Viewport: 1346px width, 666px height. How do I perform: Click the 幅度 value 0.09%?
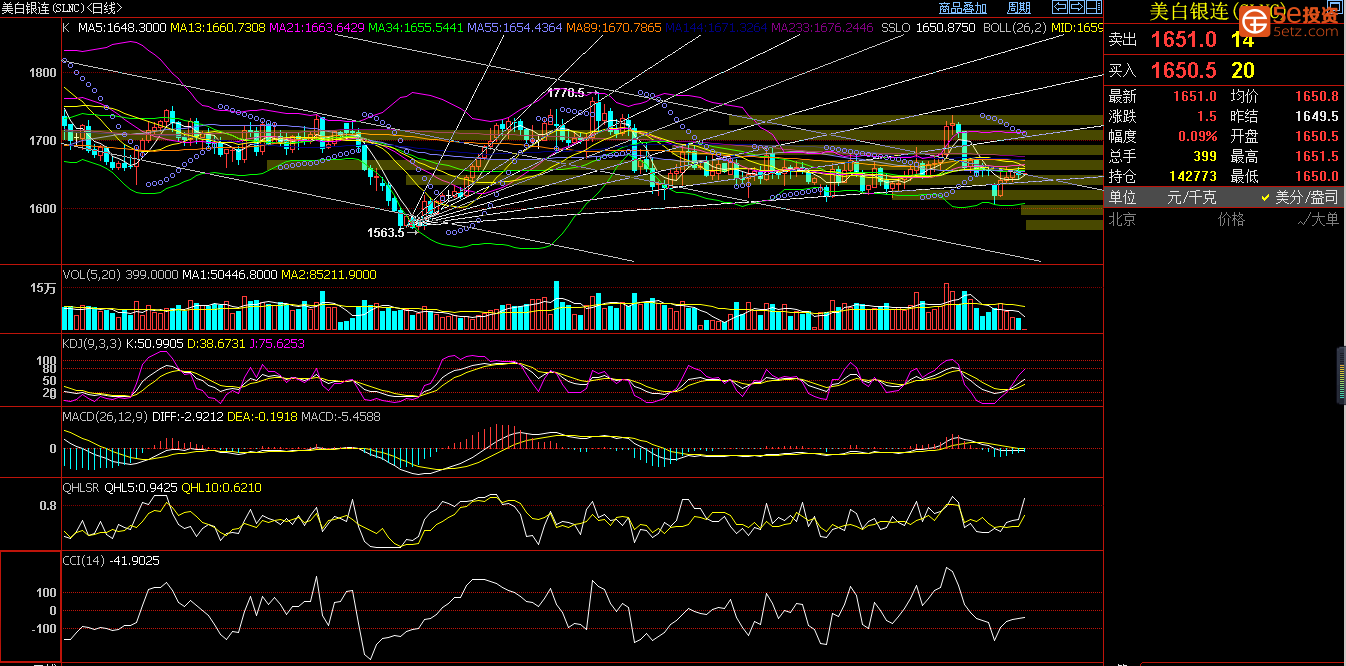1198,136
